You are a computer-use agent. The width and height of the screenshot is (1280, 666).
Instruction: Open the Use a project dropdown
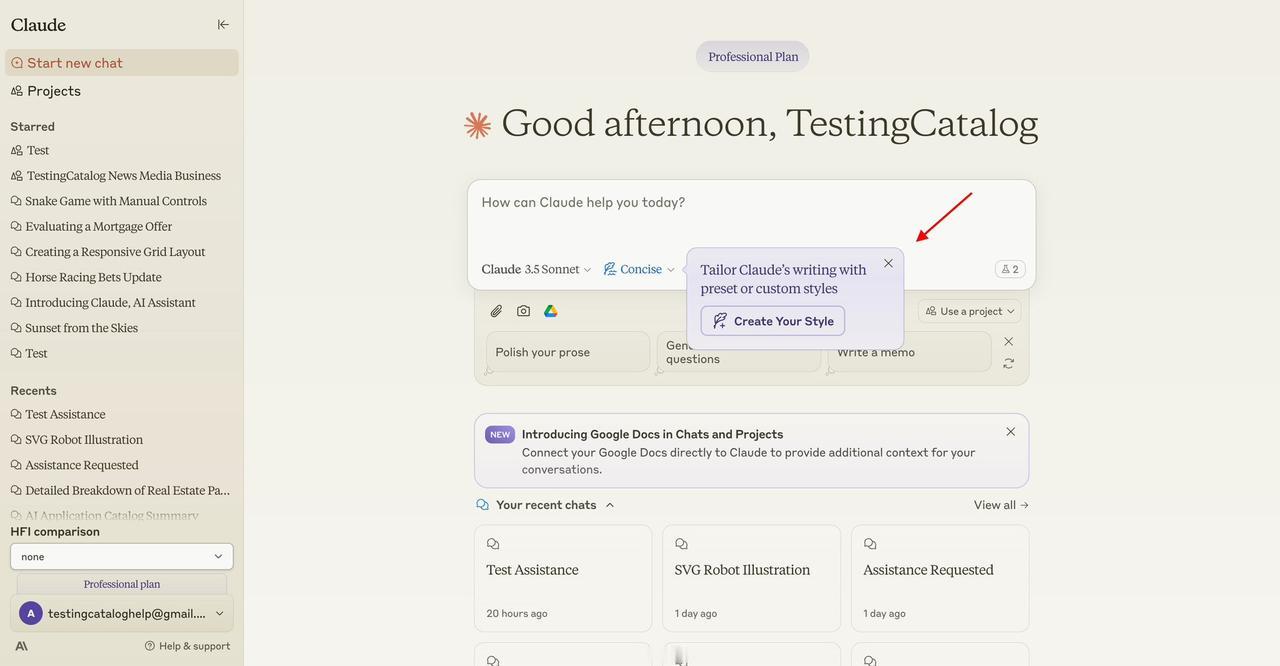pos(970,311)
